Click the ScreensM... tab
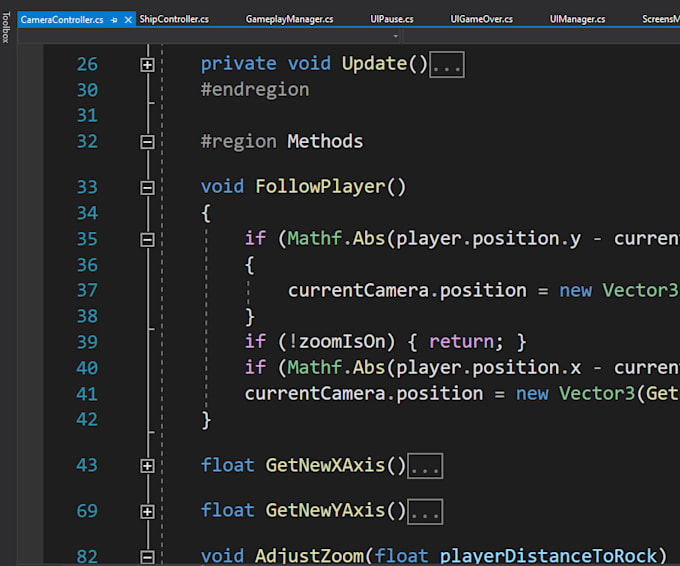Viewport: 680px width, 566px height. click(x=660, y=19)
